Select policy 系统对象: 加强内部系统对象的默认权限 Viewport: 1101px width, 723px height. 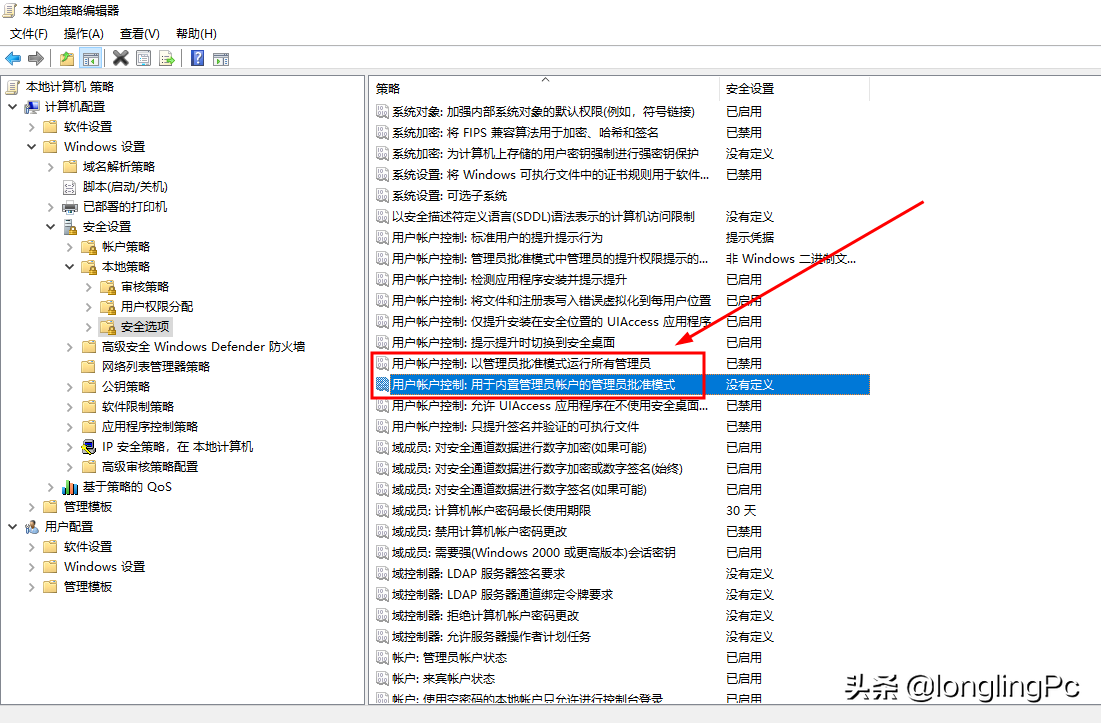point(543,112)
